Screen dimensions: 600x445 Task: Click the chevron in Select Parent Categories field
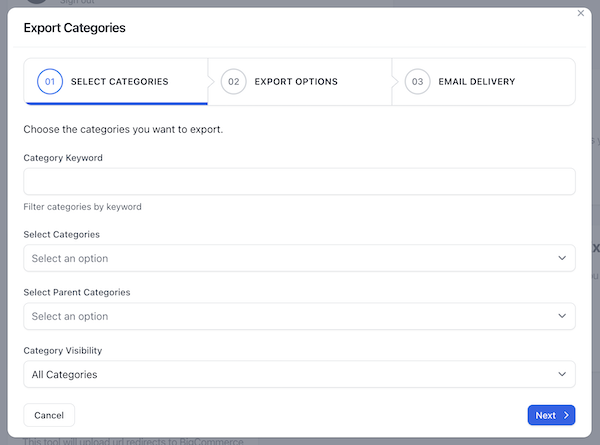(x=562, y=316)
